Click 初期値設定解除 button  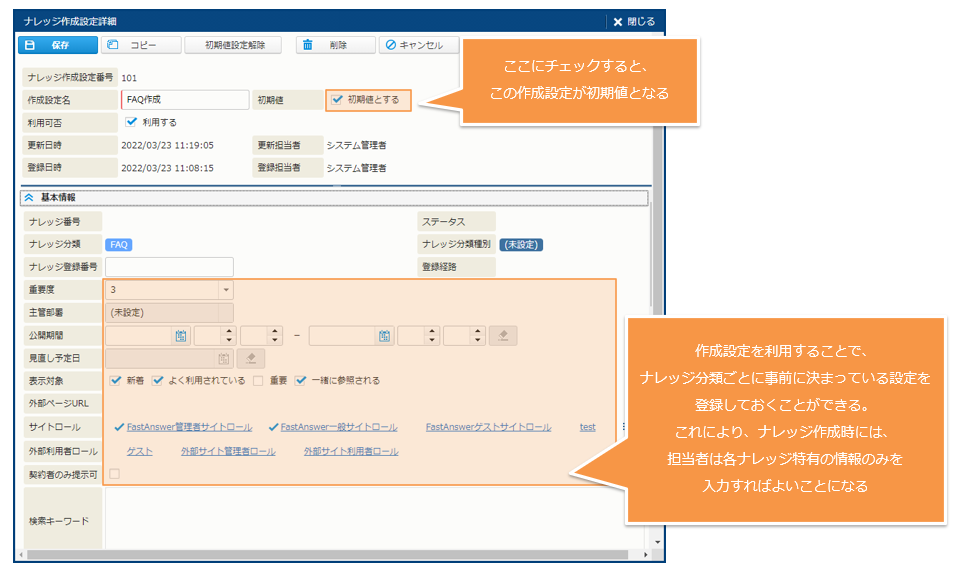235,45
